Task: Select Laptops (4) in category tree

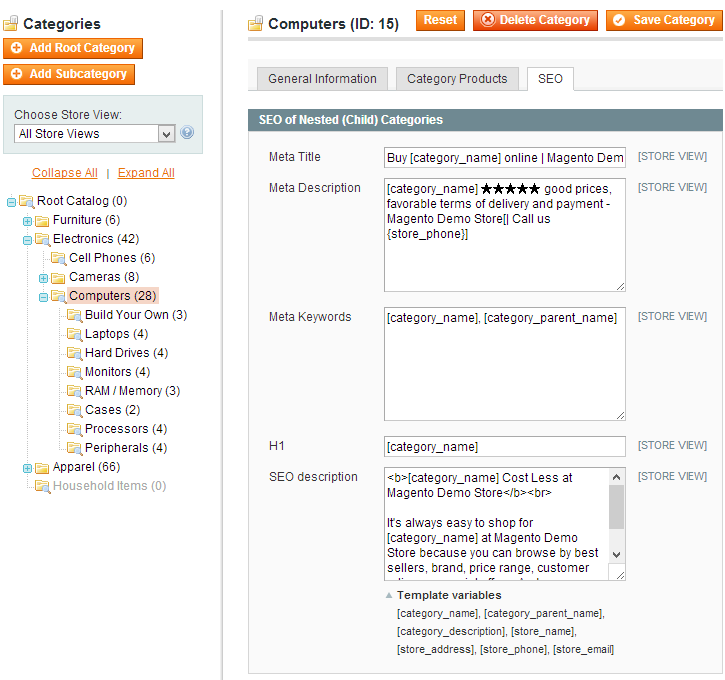Action: (117, 334)
